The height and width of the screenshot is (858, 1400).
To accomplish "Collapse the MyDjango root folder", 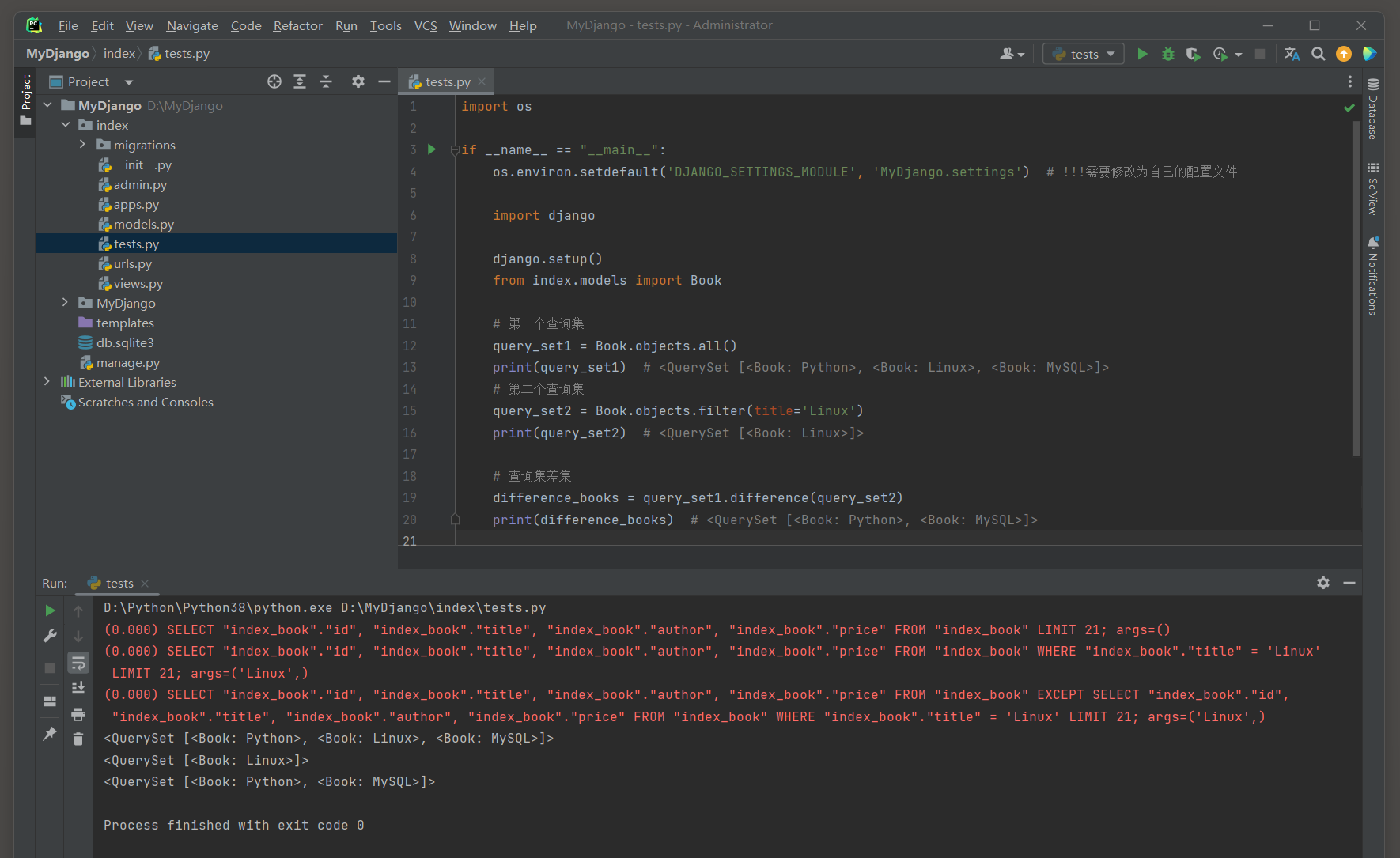I will coord(47,105).
